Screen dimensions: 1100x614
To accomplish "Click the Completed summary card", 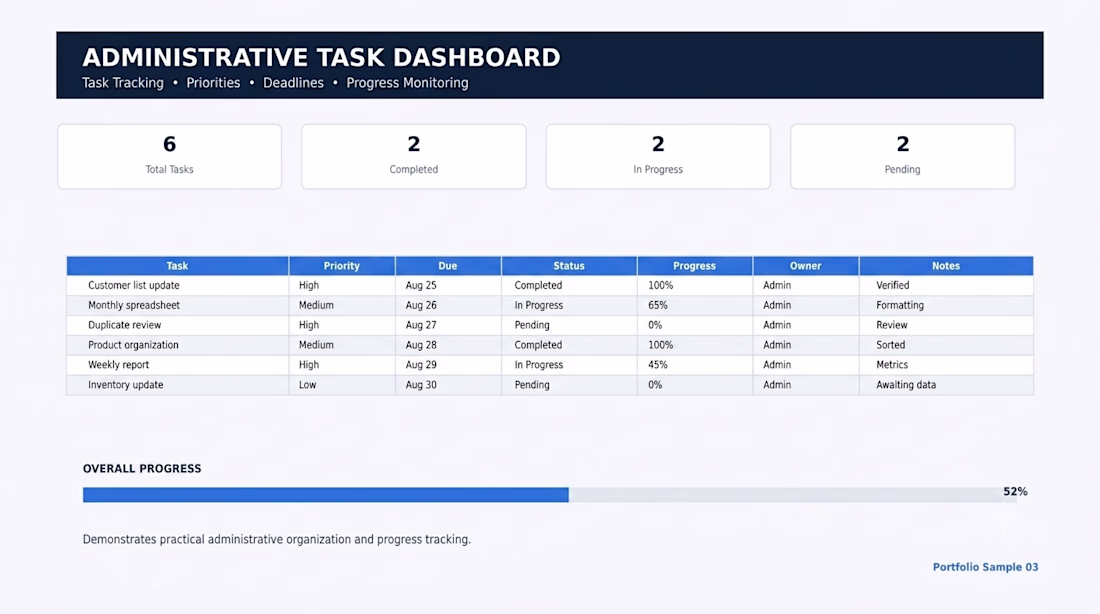I will (x=414, y=156).
